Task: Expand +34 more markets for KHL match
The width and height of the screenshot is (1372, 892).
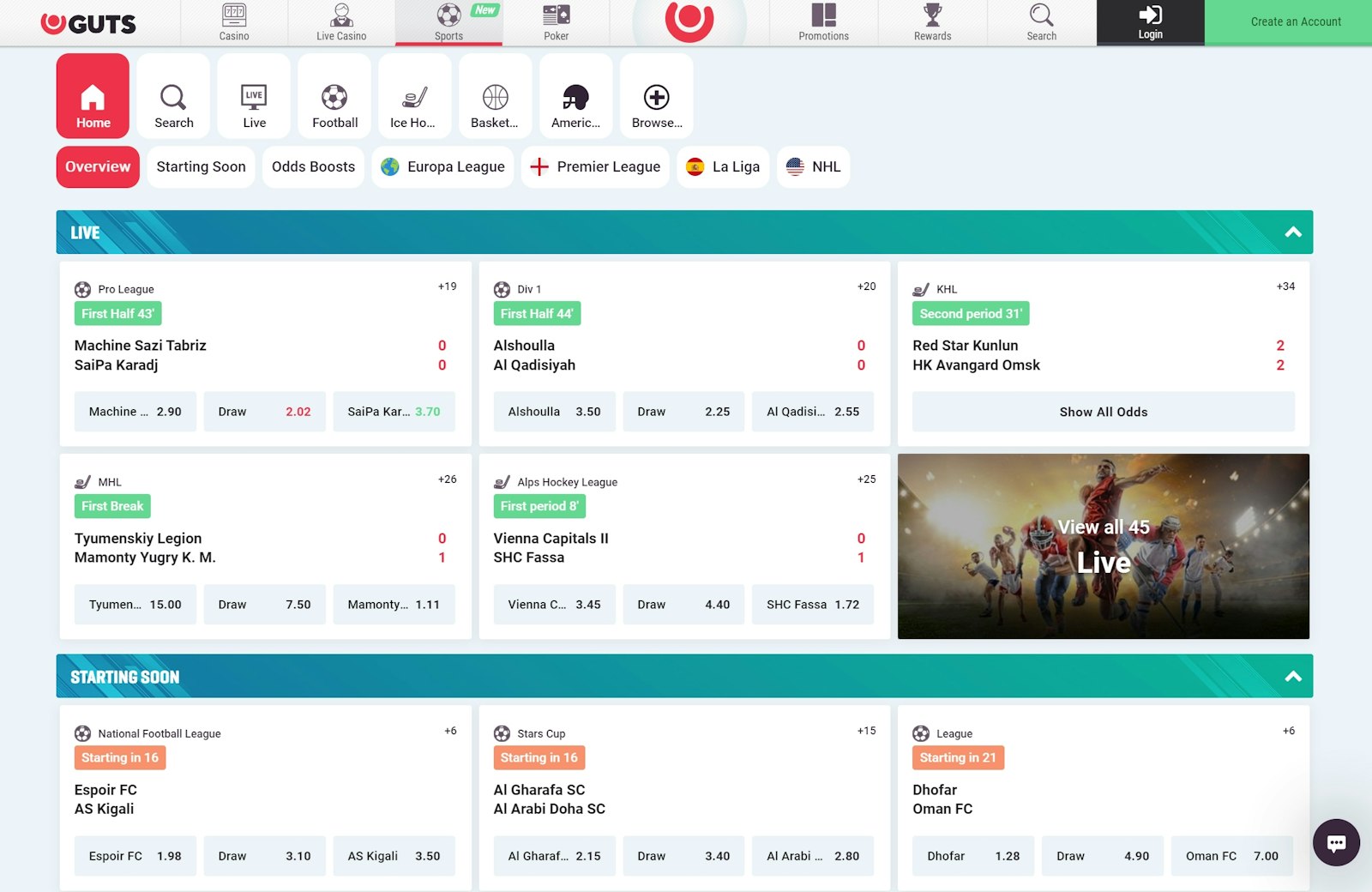Action: pos(1285,286)
